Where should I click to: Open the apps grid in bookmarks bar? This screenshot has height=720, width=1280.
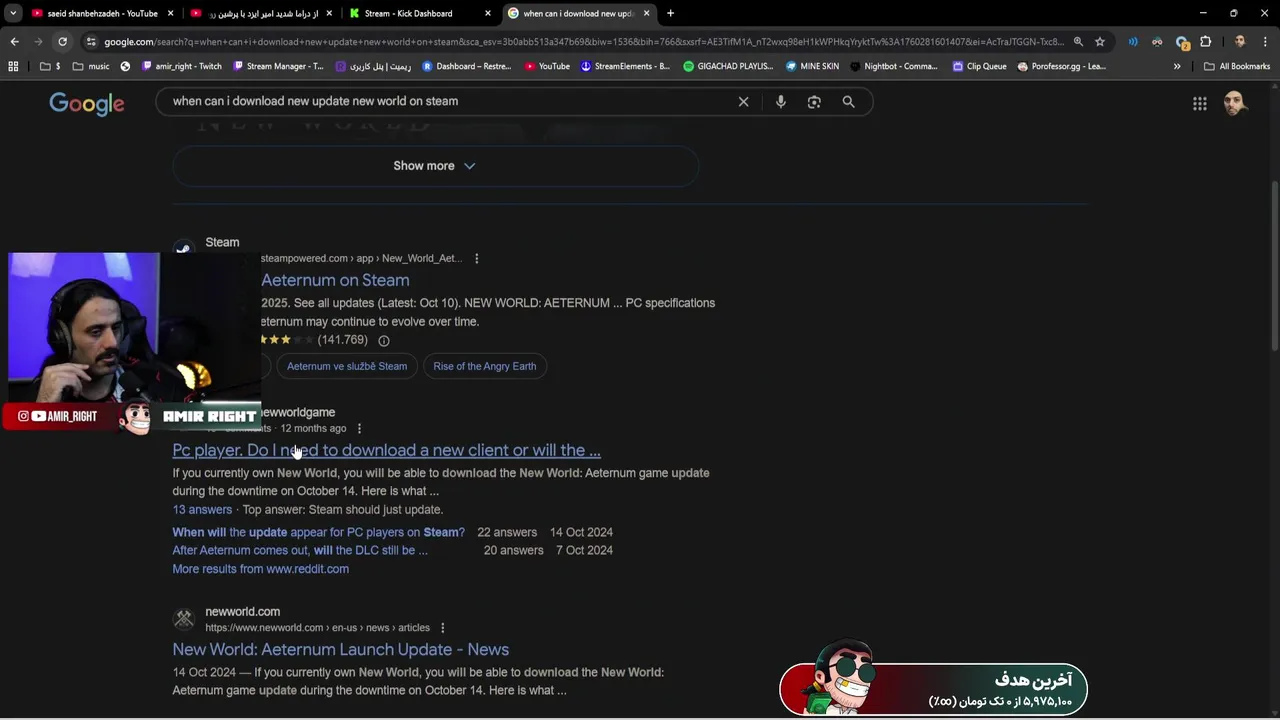pyautogui.click(x=13, y=66)
